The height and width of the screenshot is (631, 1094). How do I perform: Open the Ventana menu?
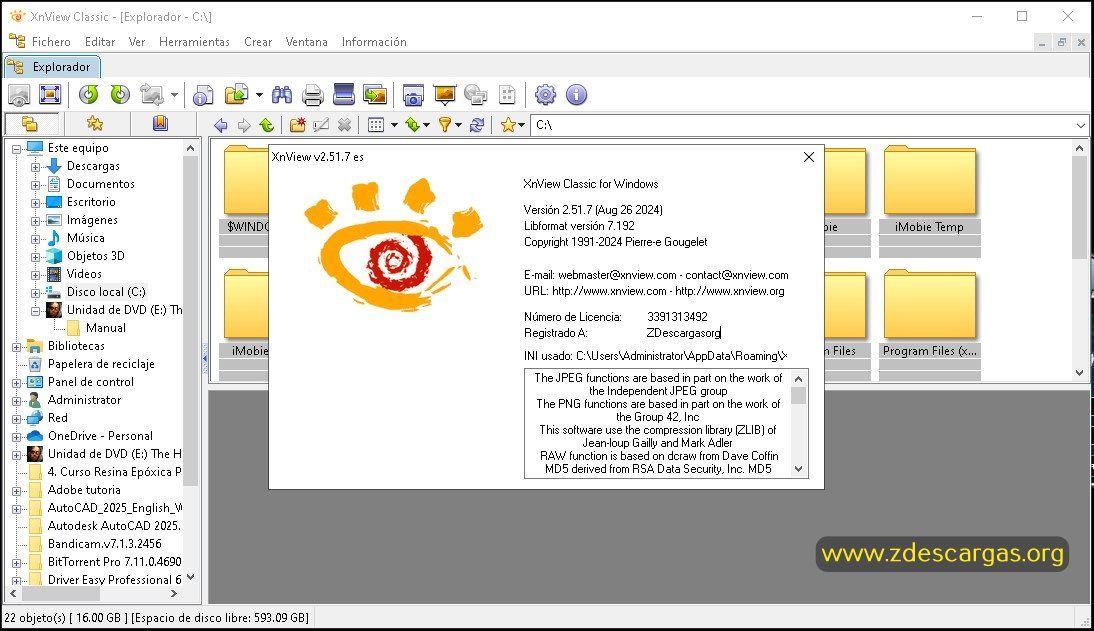(306, 42)
